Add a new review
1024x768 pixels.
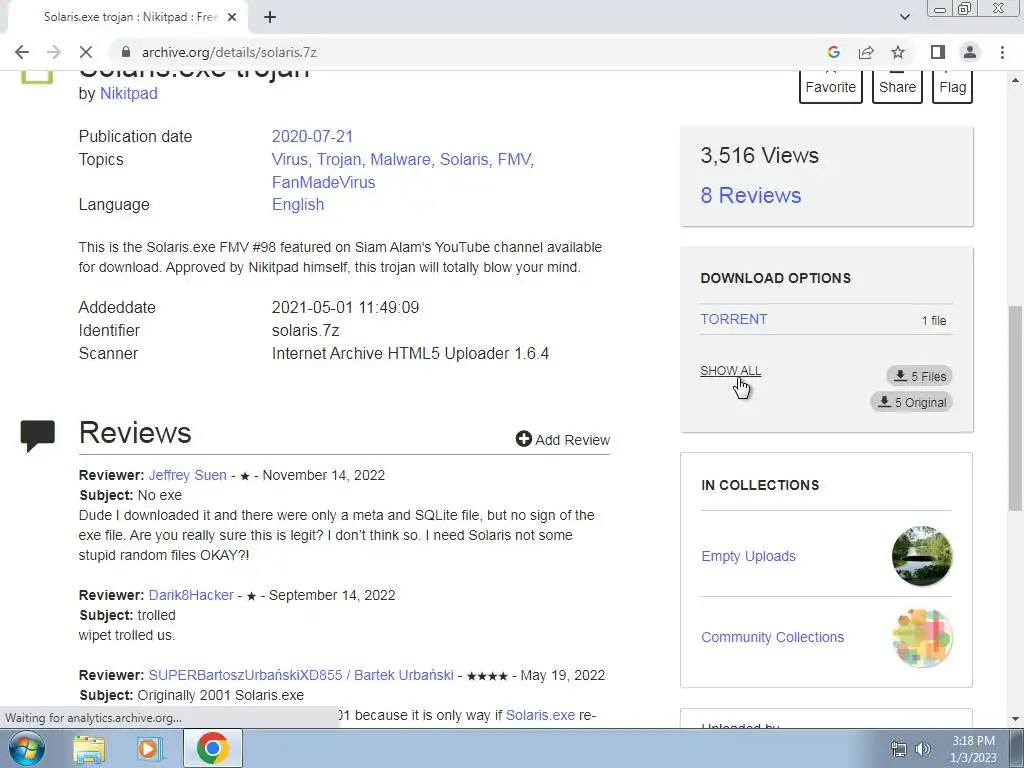tap(562, 440)
